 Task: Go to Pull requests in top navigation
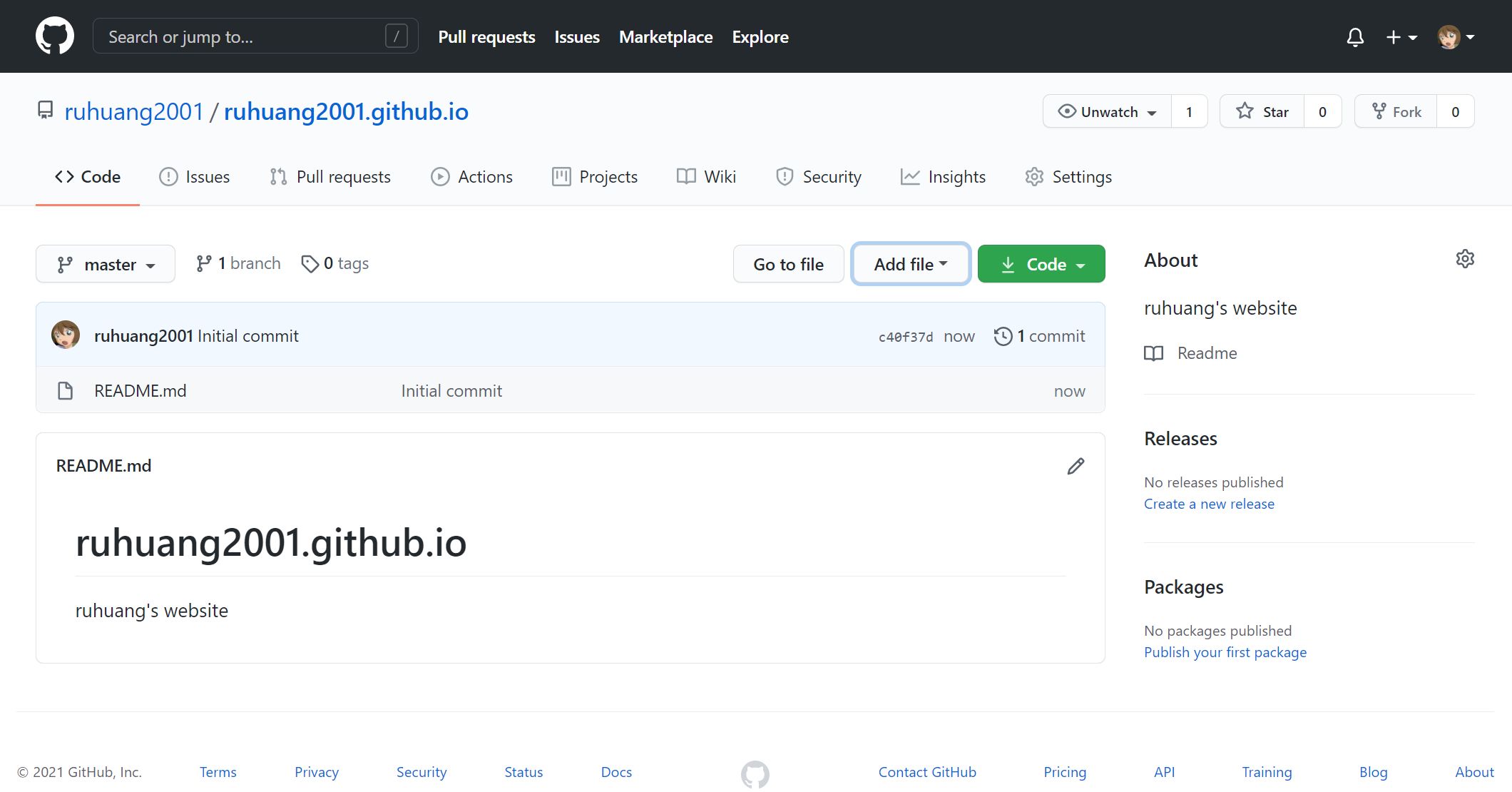pos(486,37)
